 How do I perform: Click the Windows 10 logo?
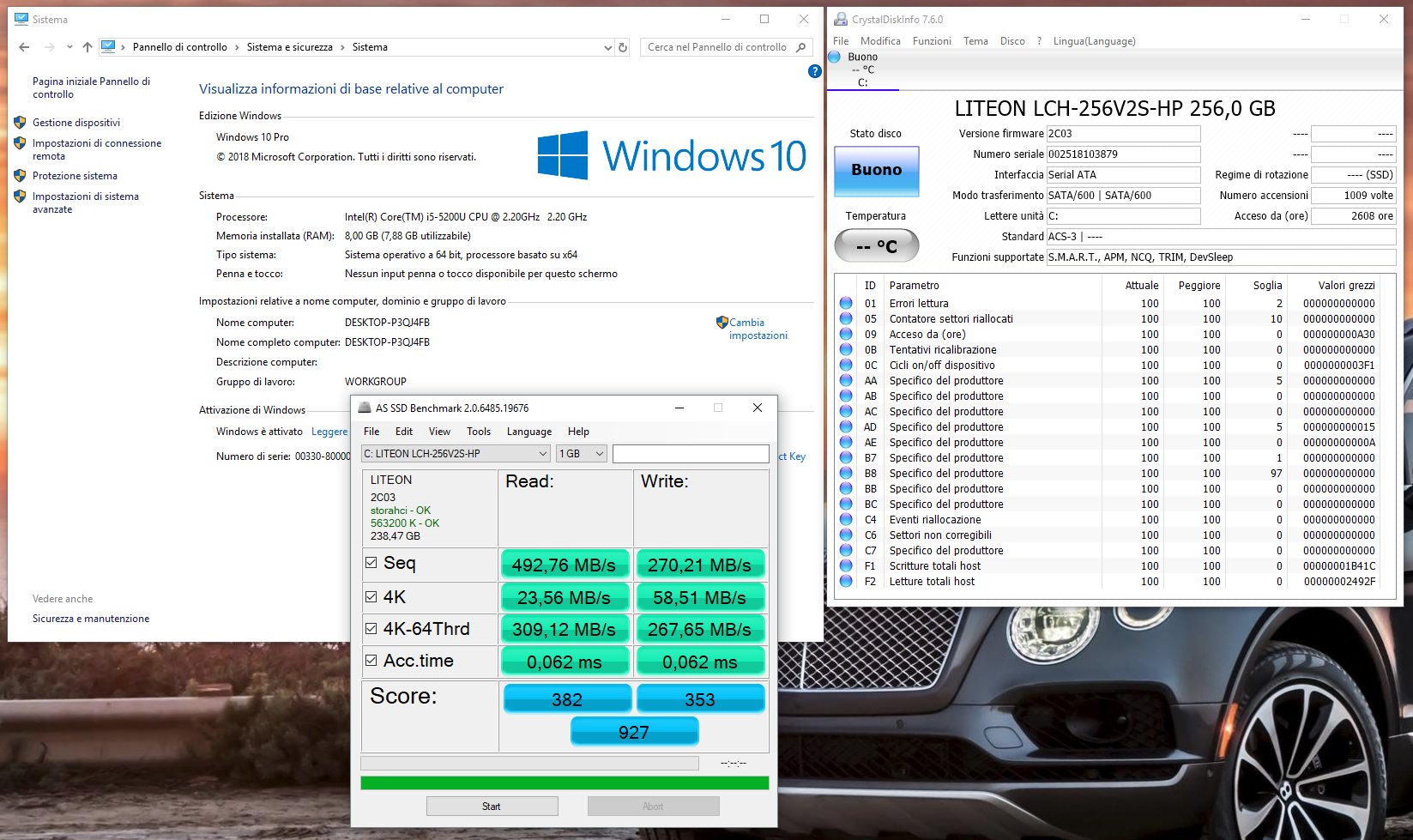672,155
